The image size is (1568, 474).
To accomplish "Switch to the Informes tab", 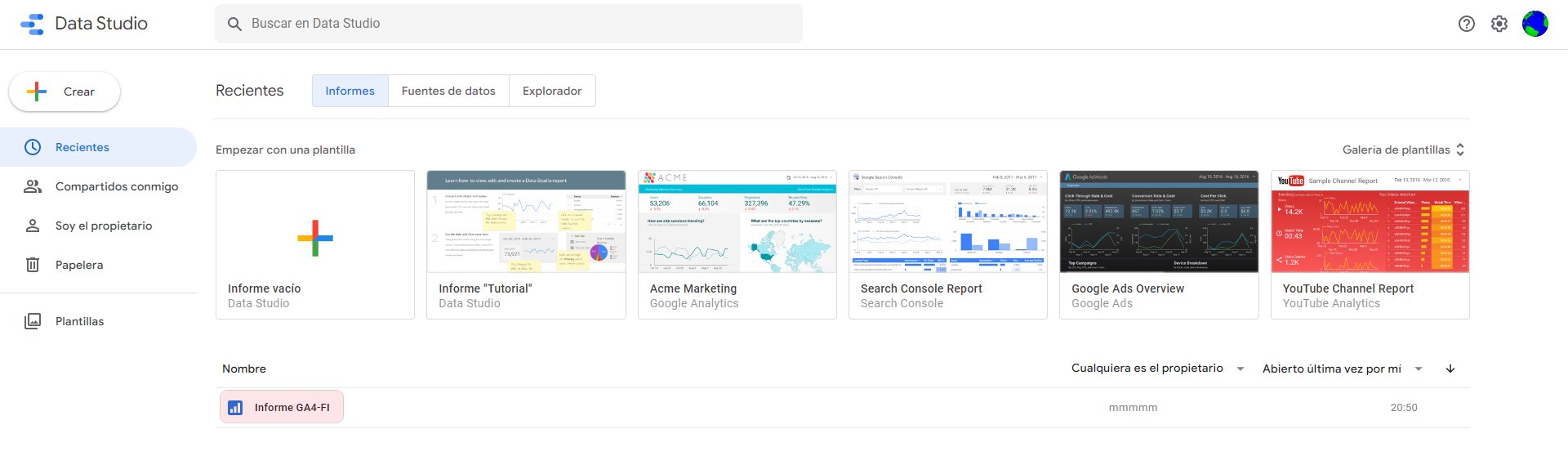I will [350, 91].
